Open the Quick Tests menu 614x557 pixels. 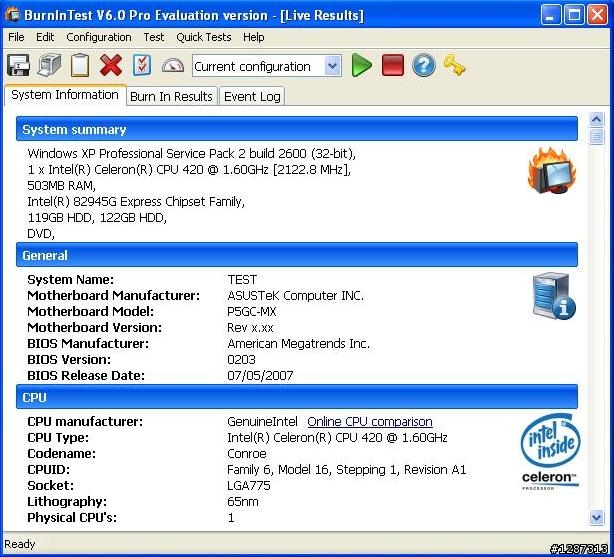(204, 37)
